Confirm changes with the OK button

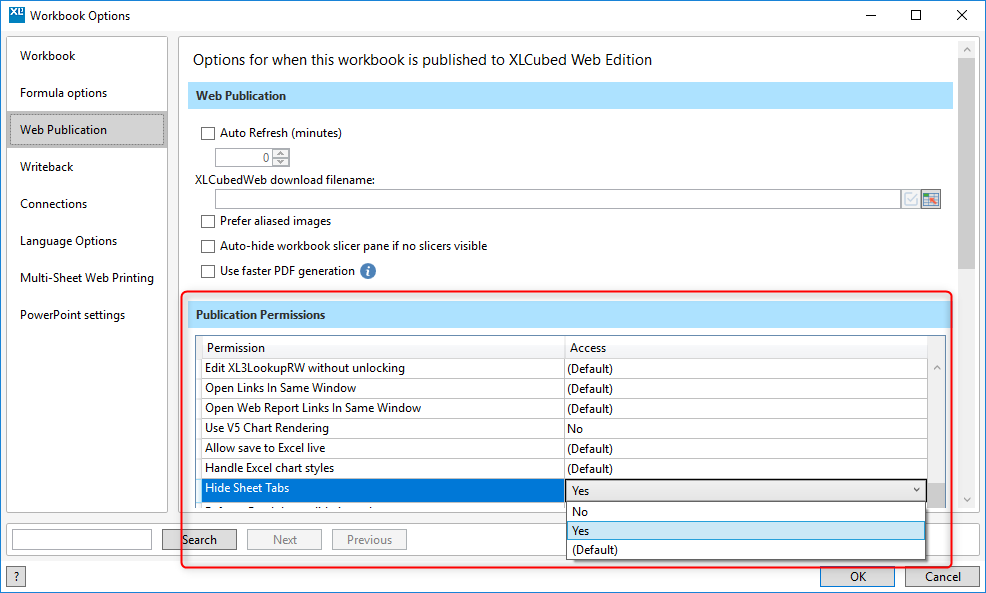click(x=856, y=576)
